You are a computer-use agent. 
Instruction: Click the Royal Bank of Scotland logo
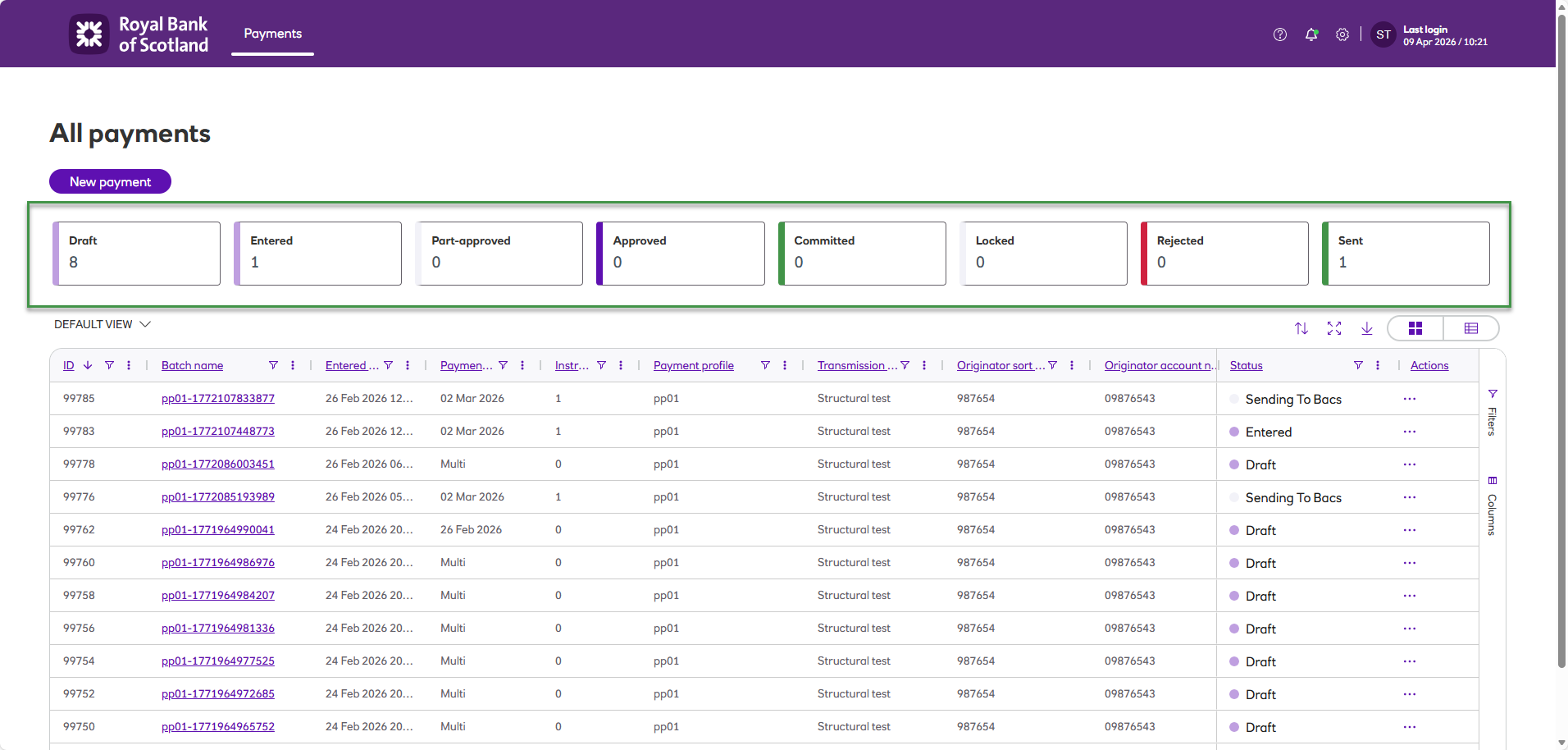click(x=139, y=34)
